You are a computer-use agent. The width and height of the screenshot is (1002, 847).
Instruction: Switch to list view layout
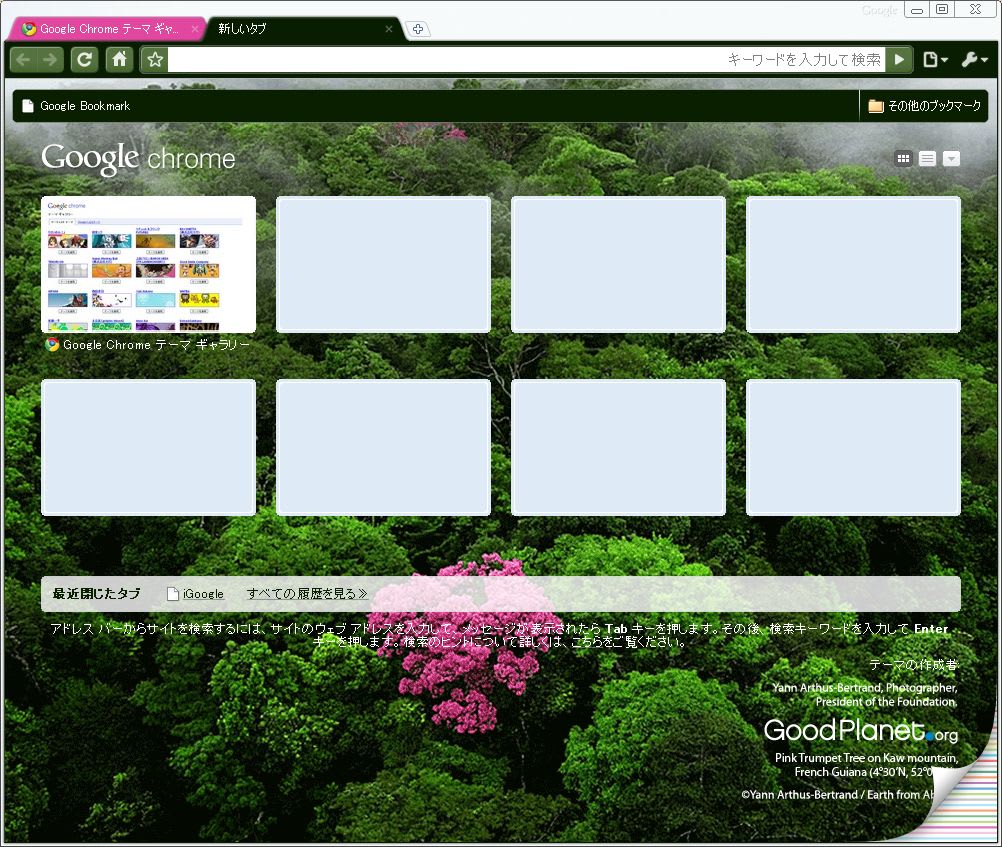tap(928, 158)
